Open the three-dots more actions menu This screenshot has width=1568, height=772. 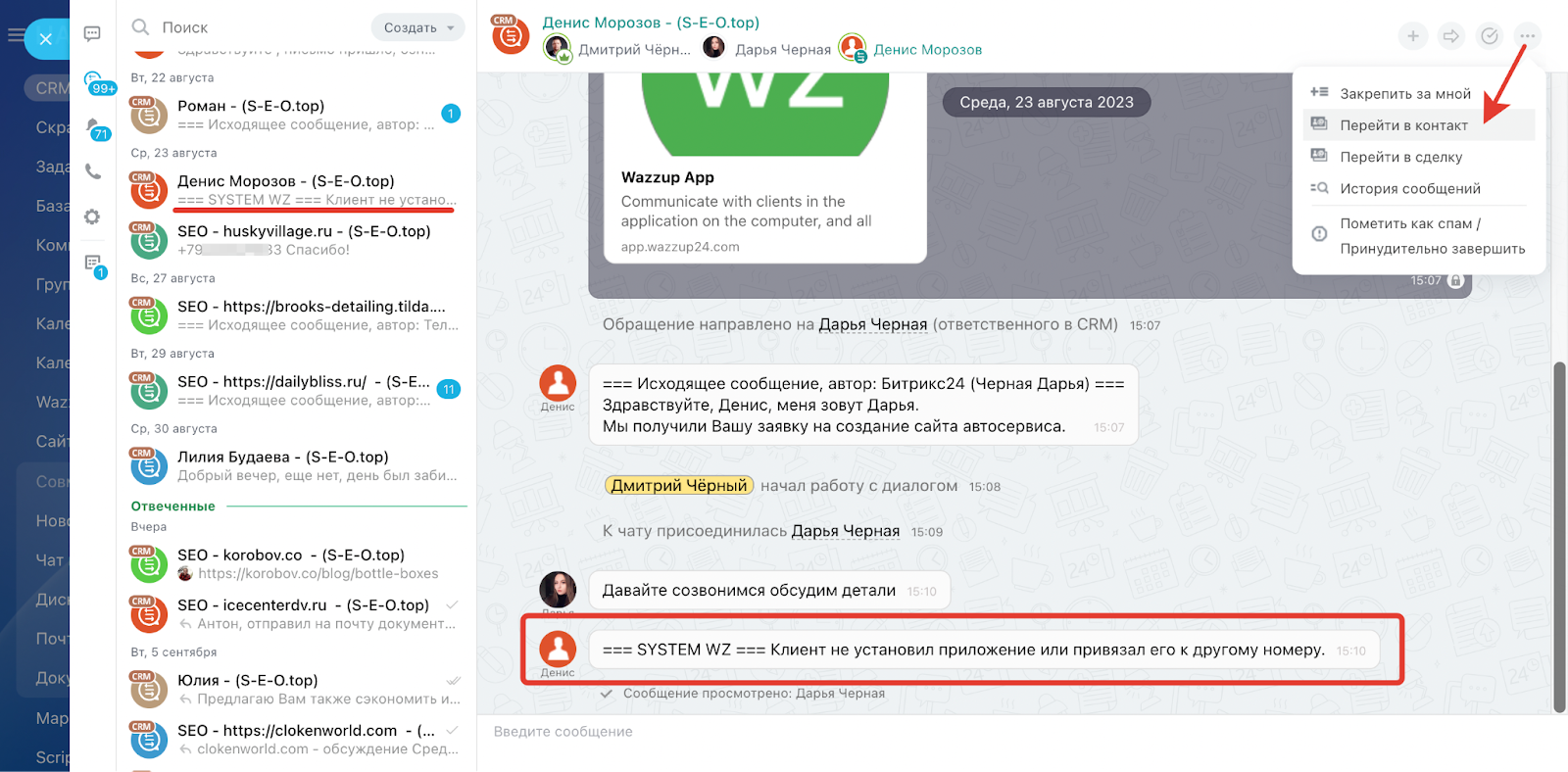point(1527,36)
